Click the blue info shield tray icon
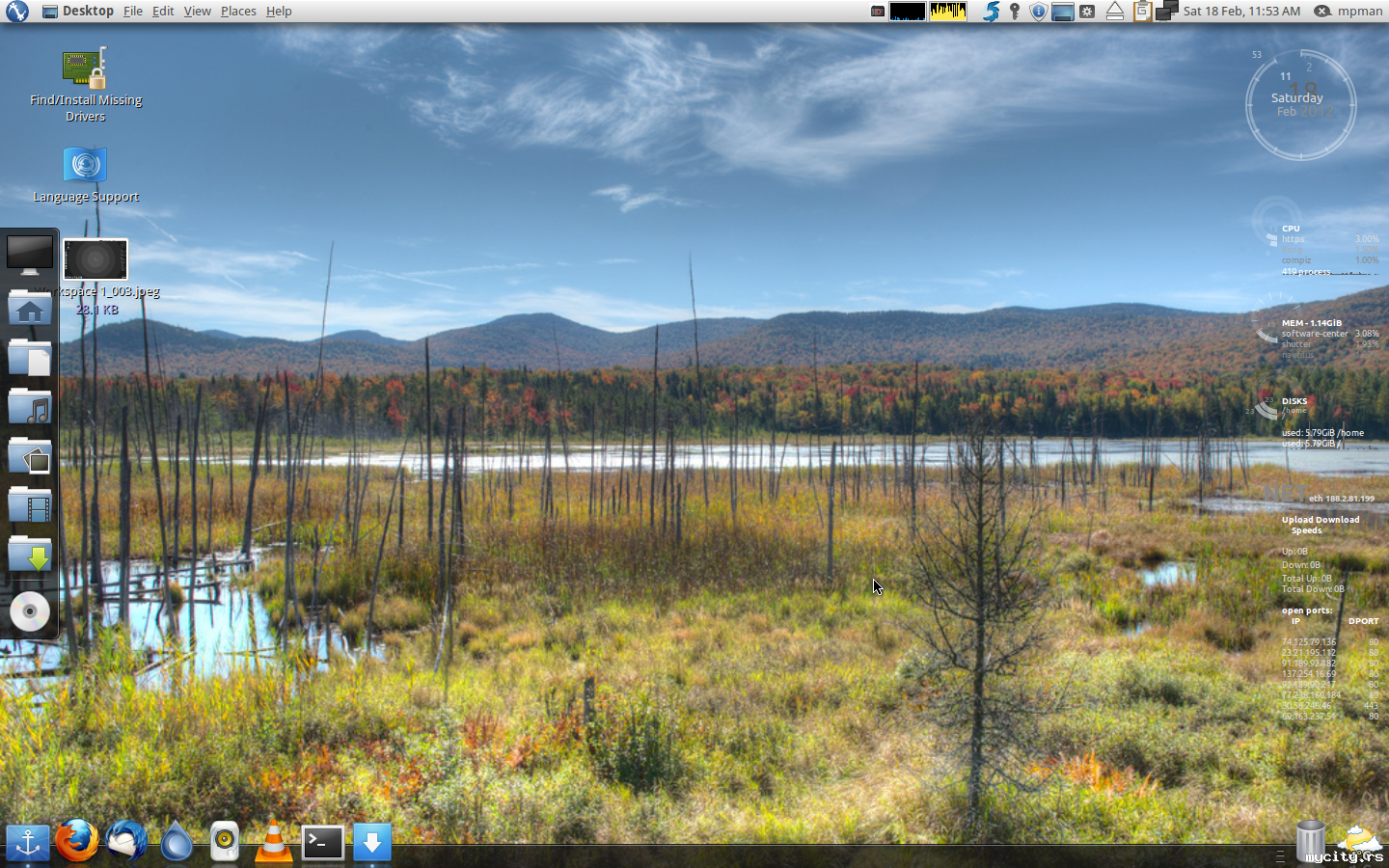Screen dimensions: 1389x868 tap(1038, 12)
